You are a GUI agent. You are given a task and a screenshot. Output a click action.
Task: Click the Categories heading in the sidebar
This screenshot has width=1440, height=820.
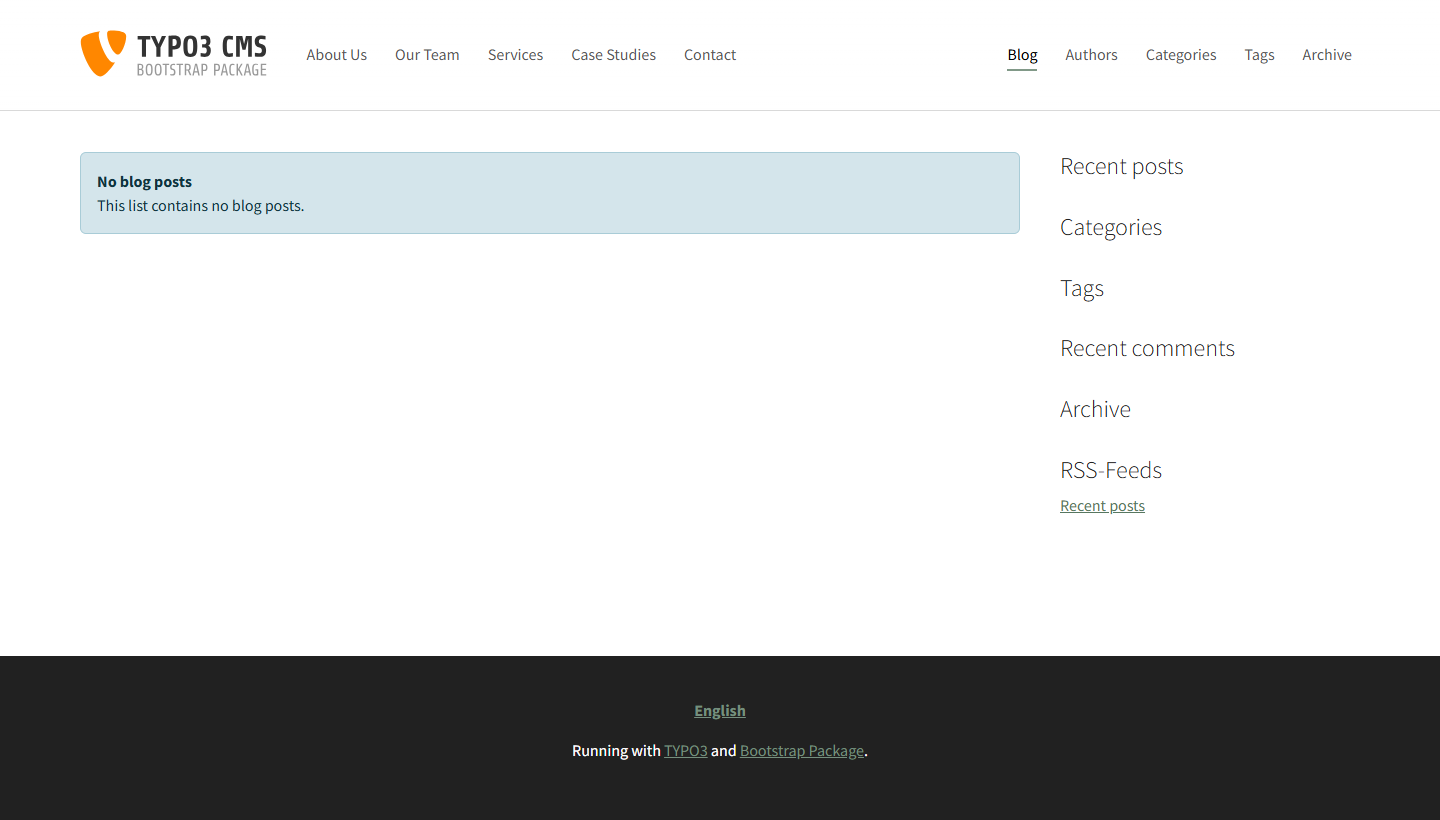pyautogui.click(x=1110, y=228)
